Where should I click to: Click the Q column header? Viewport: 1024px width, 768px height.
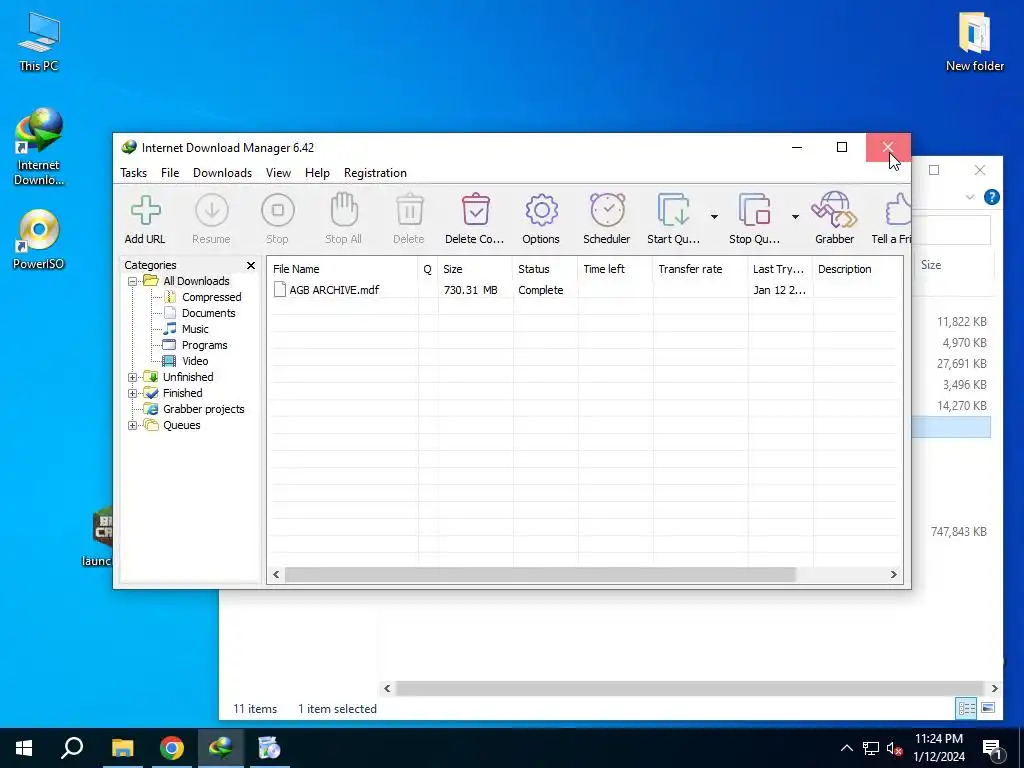428,269
